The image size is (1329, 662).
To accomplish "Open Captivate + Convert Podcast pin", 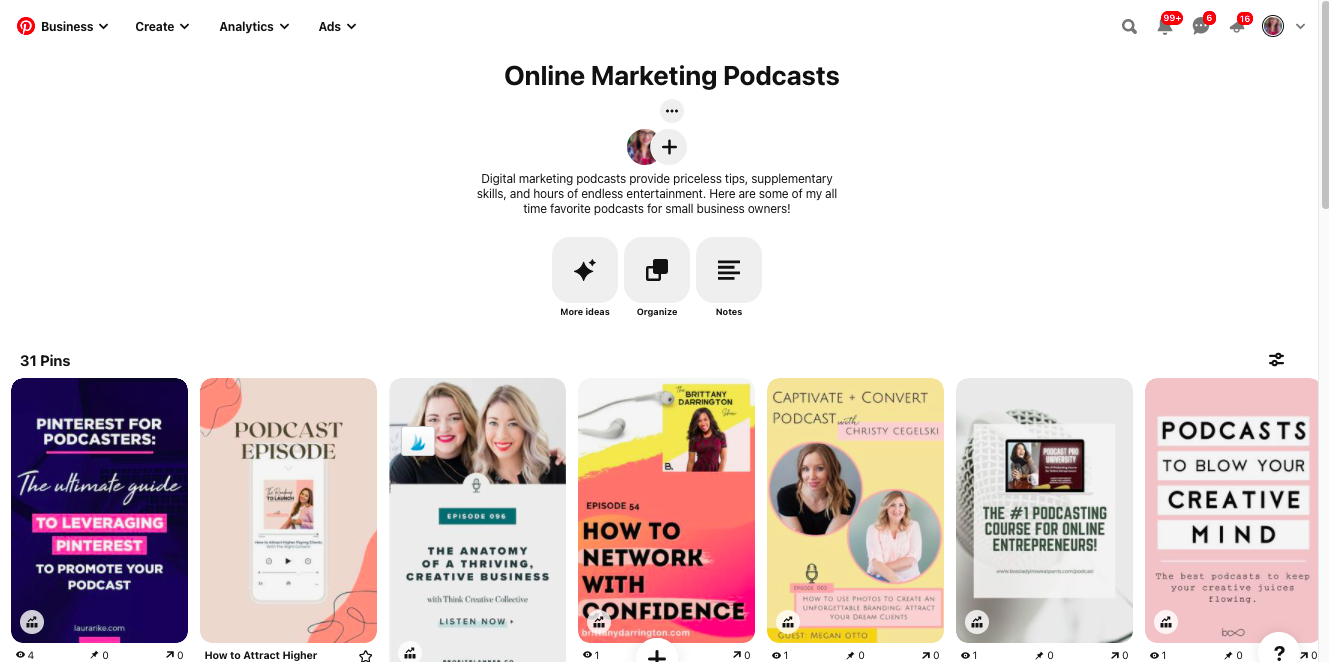I will point(855,510).
